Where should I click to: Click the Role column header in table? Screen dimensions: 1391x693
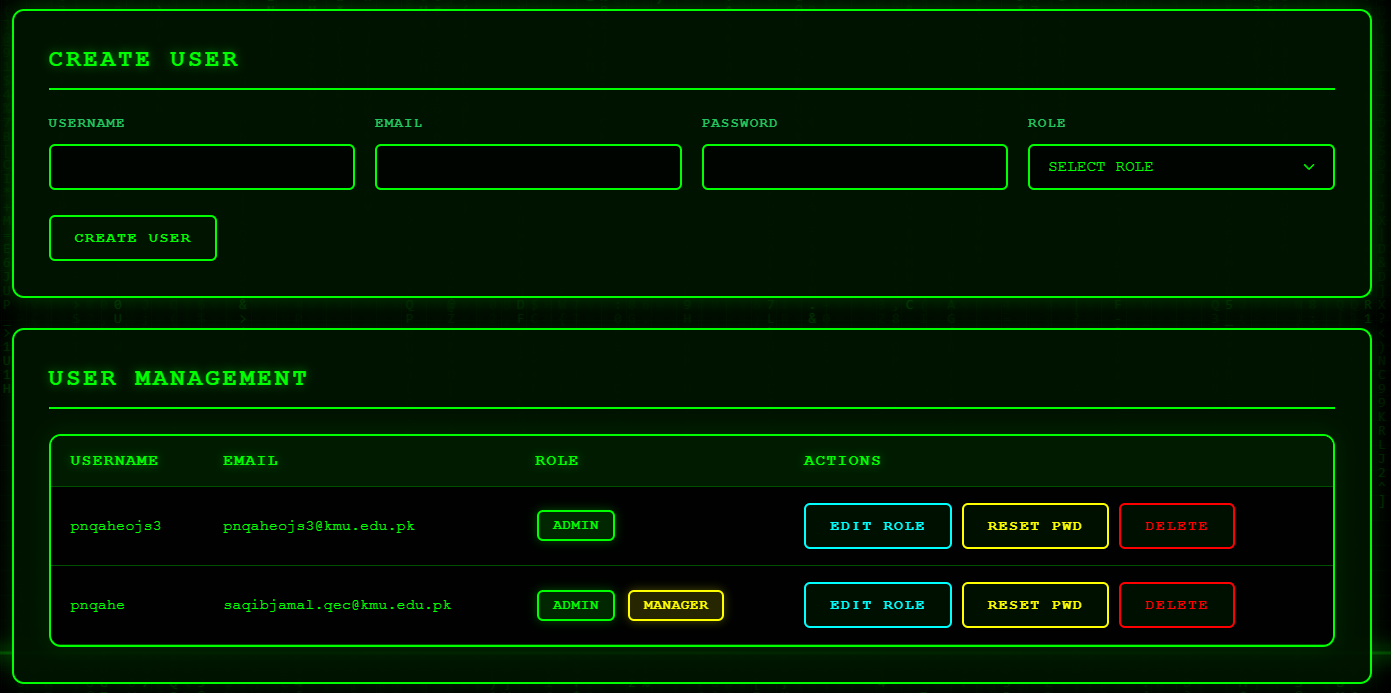pyautogui.click(x=556, y=461)
